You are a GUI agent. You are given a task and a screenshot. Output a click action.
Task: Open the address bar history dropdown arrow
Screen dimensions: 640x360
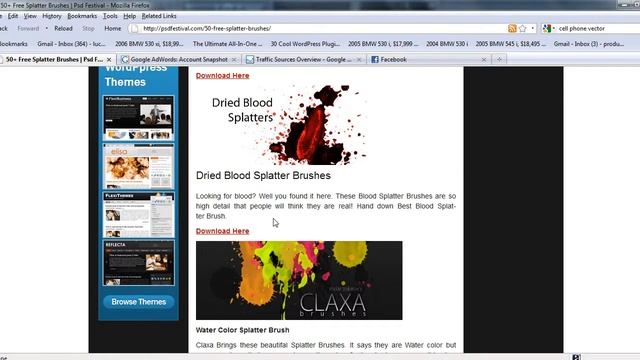tap(532, 28)
